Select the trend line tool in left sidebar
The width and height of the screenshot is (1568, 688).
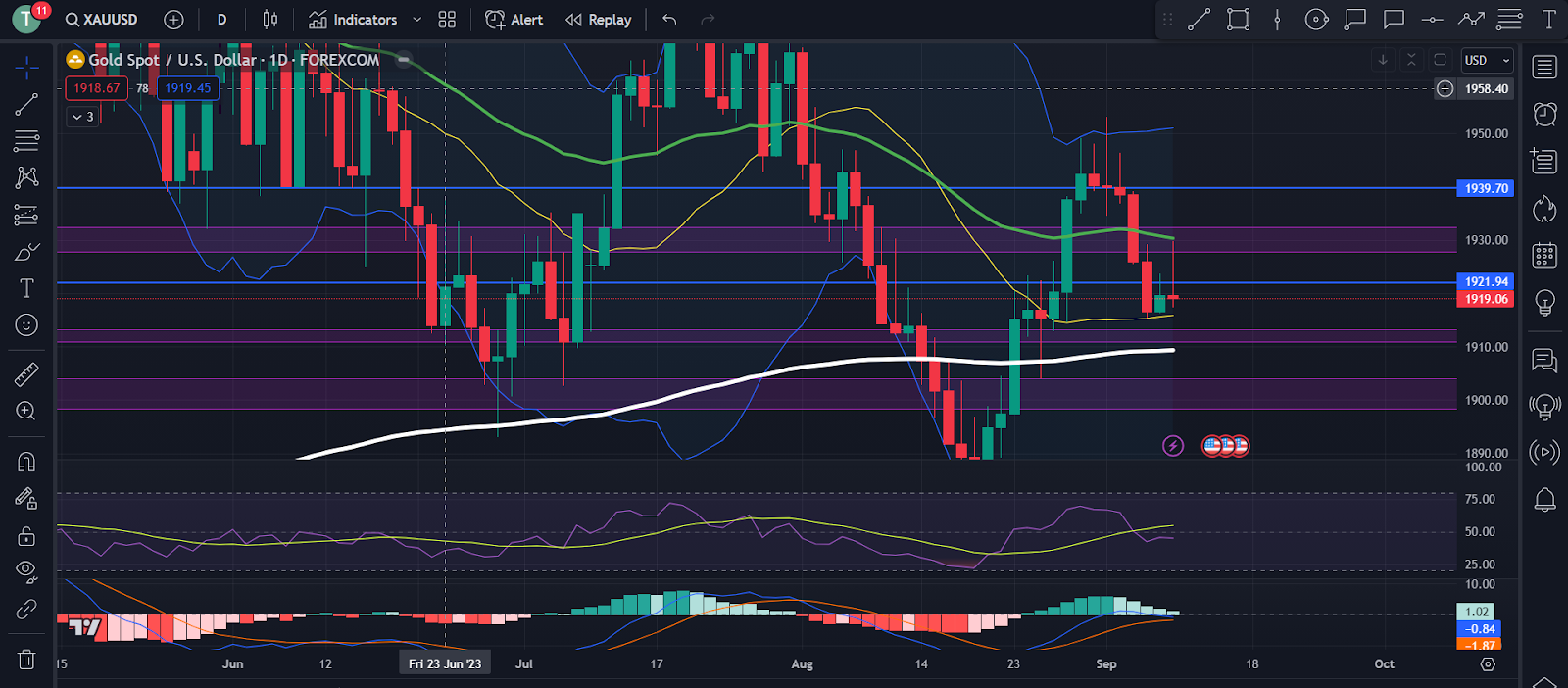point(26,104)
